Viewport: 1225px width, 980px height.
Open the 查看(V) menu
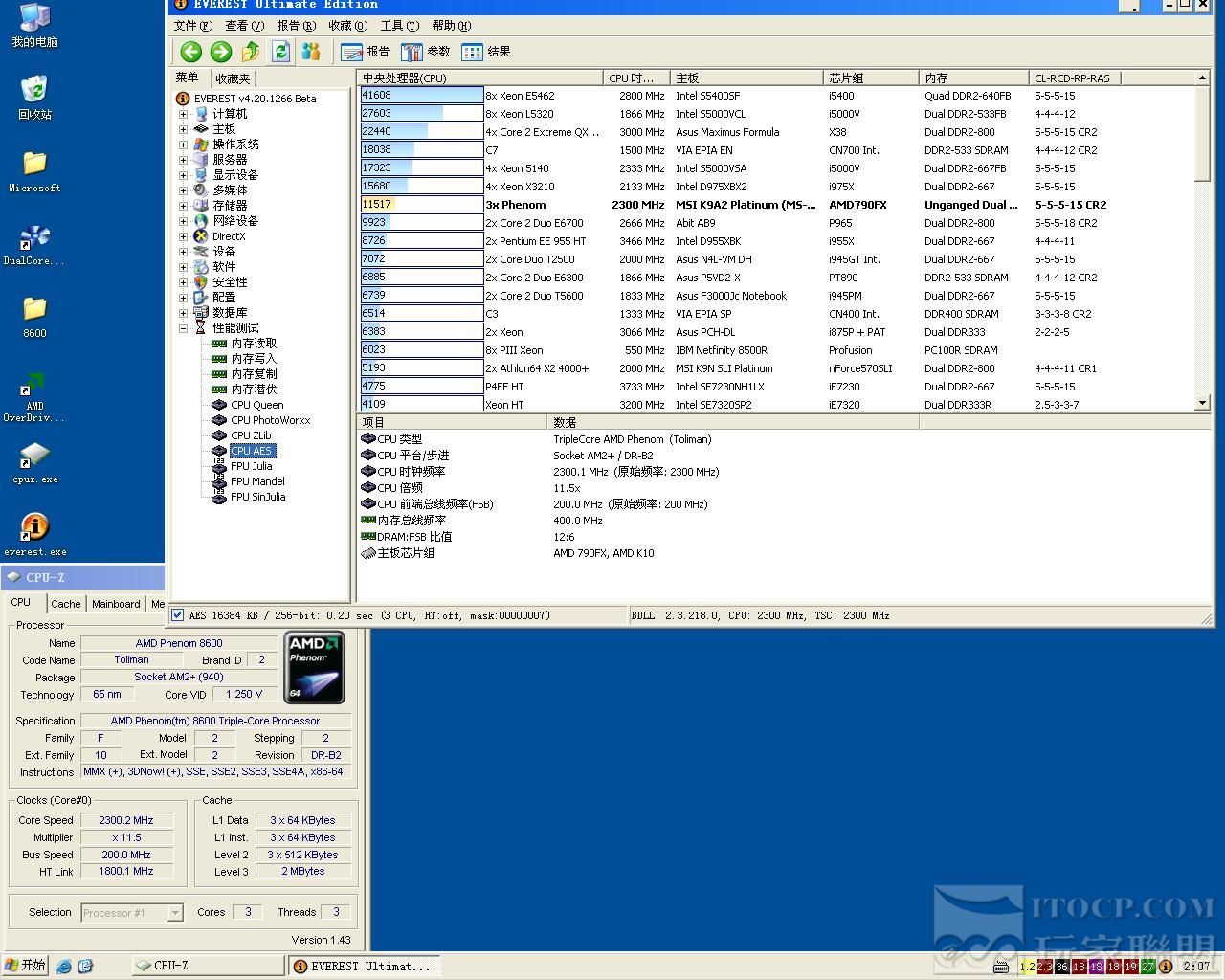point(244,26)
